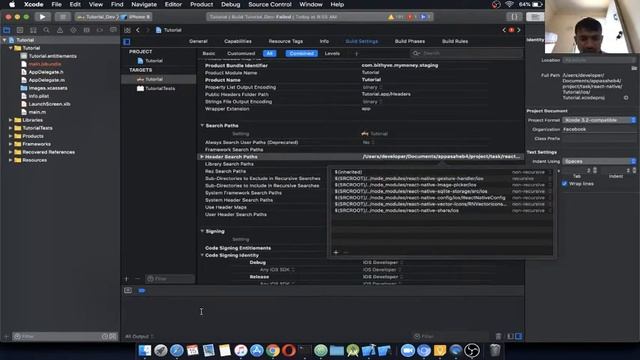
Task: Expand the Frameworks group
Action: (x=10, y=144)
